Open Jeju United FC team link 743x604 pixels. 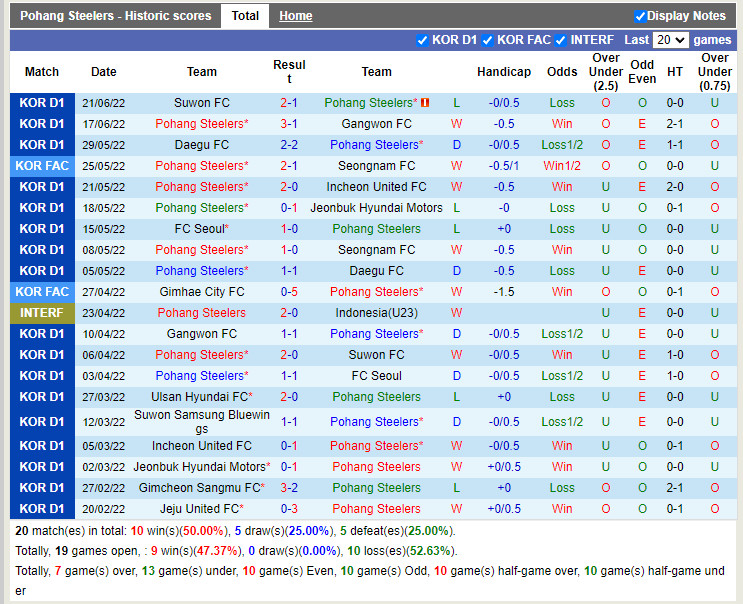click(x=201, y=509)
